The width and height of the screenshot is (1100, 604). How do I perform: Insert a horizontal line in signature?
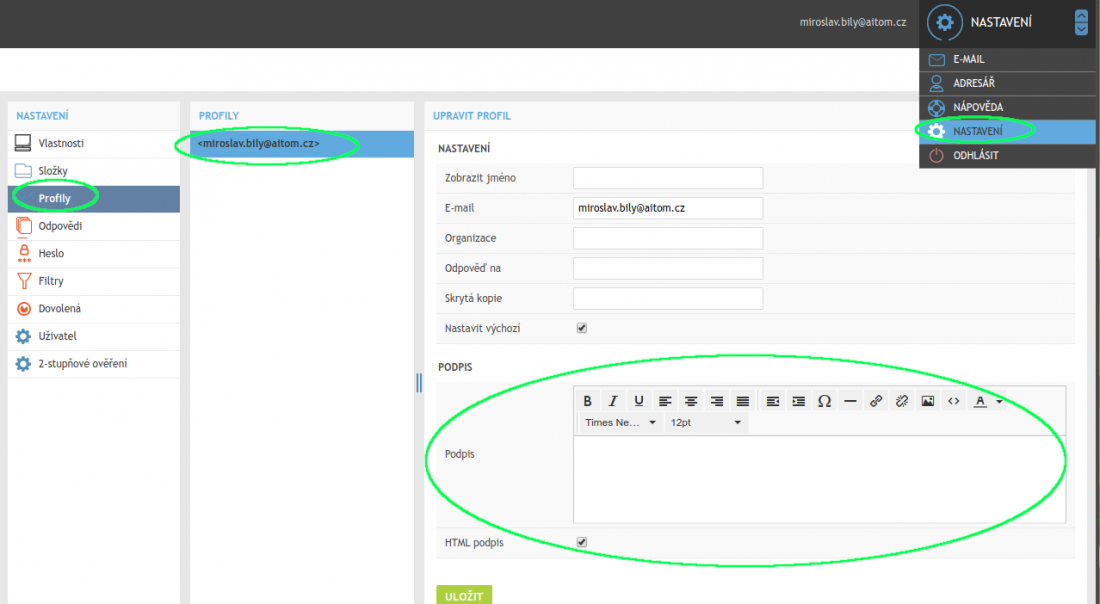click(x=850, y=401)
